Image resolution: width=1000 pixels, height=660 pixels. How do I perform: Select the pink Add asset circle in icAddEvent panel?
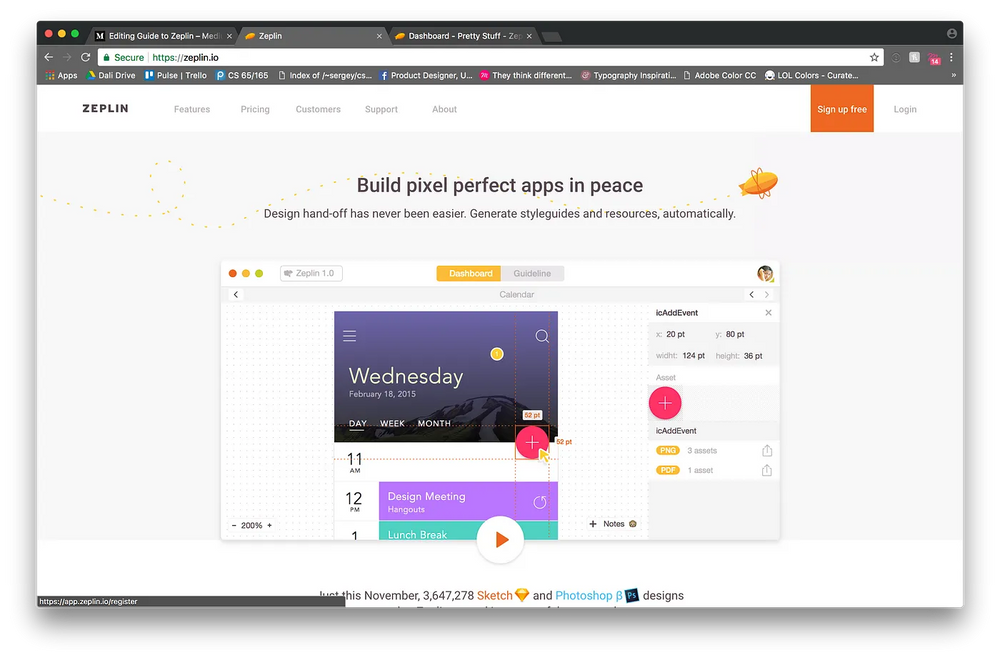tap(665, 403)
